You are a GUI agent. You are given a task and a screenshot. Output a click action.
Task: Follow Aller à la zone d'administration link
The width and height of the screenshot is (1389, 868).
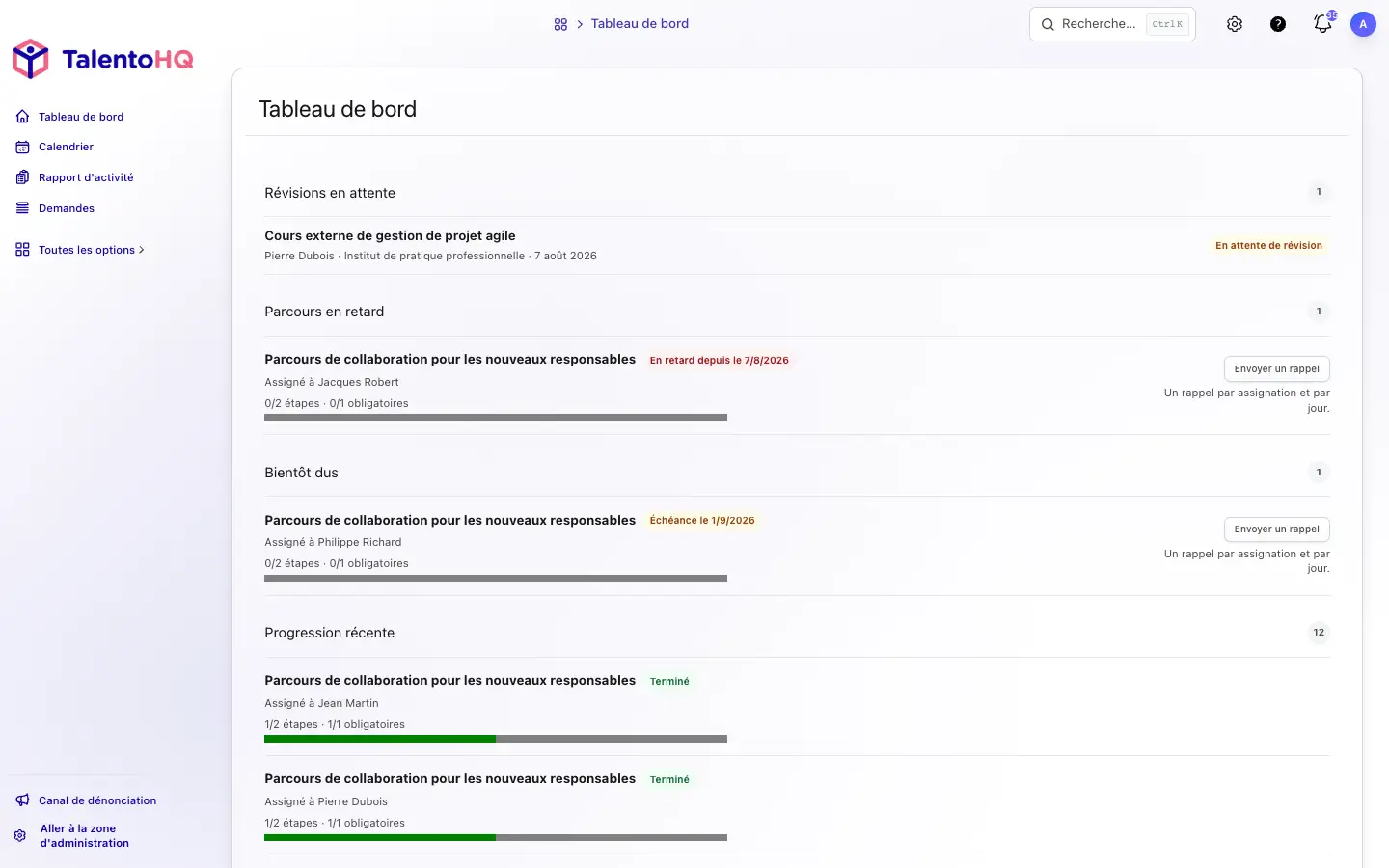click(x=85, y=836)
